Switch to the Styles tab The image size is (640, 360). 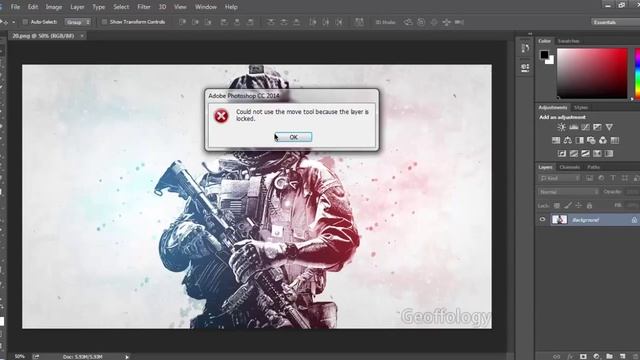coord(581,108)
